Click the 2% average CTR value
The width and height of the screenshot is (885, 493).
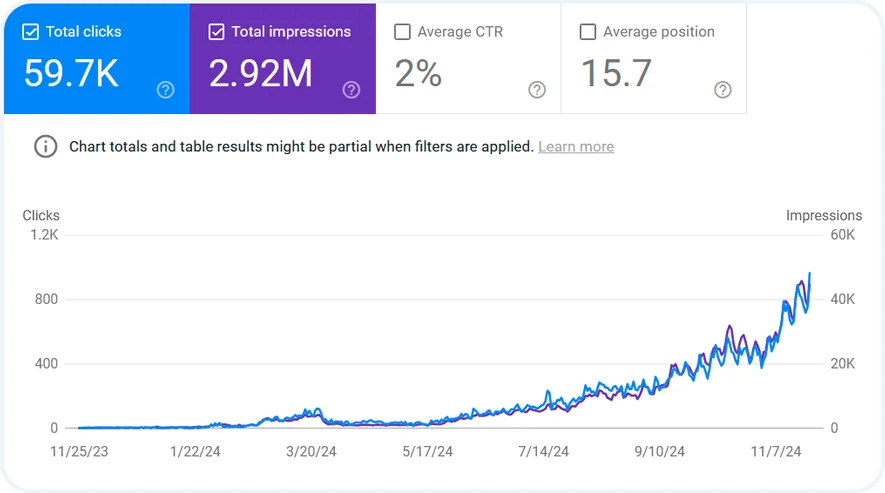point(418,73)
